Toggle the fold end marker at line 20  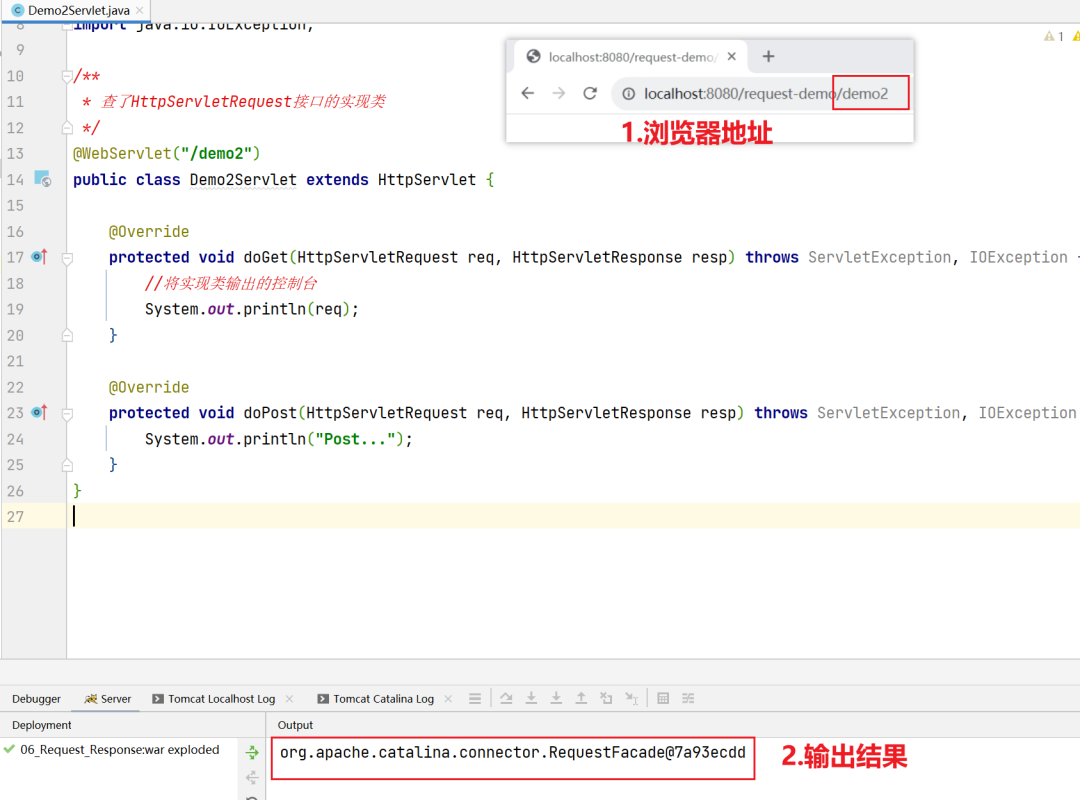(x=67, y=336)
